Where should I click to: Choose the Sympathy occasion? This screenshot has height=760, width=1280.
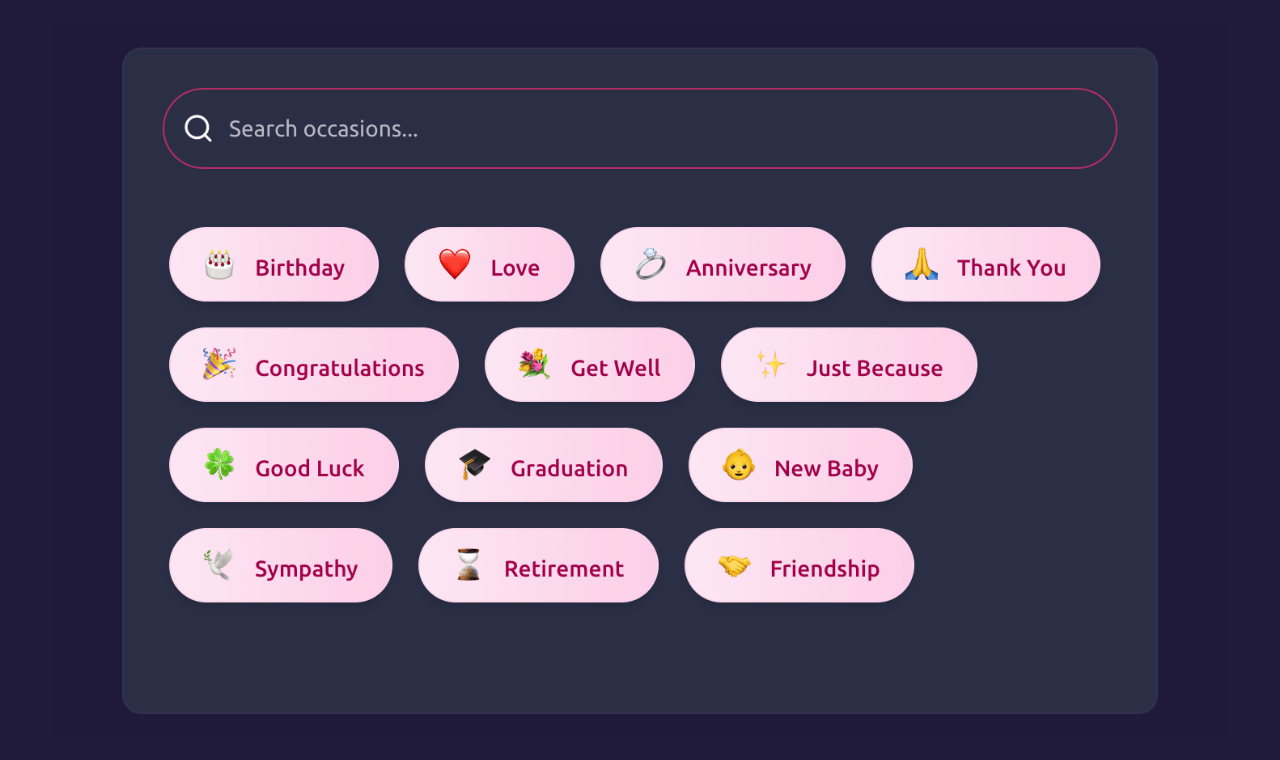point(281,566)
